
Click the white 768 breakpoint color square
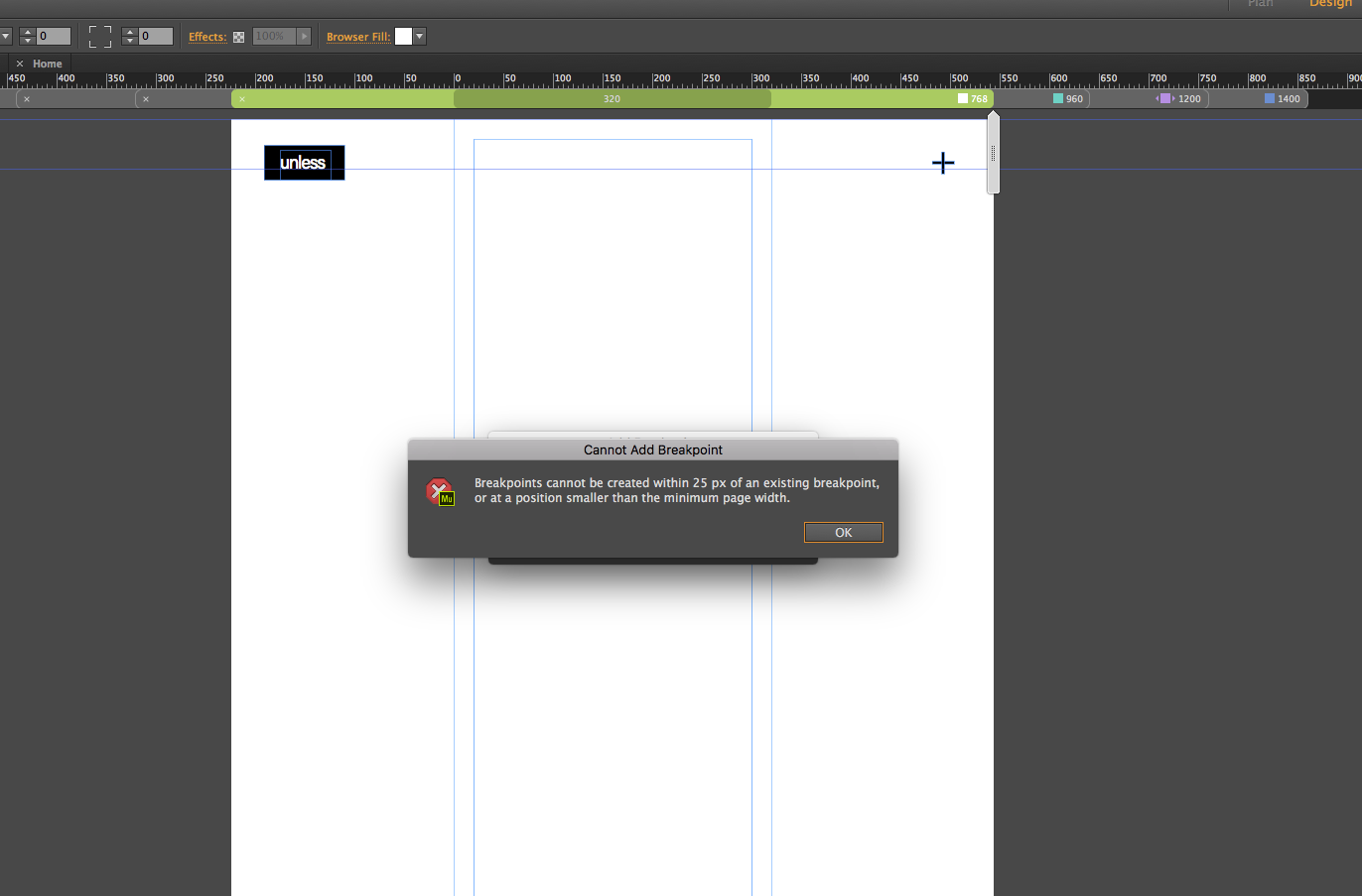click(x=962, y=98)
